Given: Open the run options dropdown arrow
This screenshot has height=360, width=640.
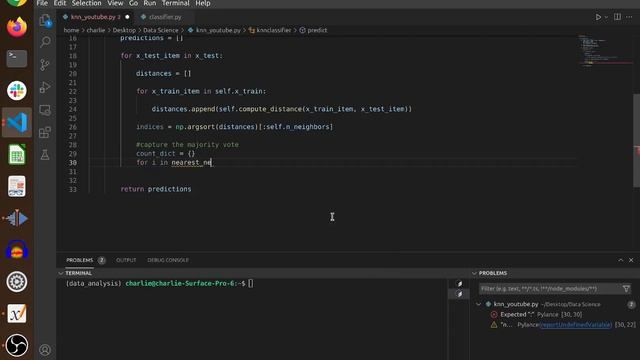Looking at the screenshot, I should (x=606, y=17).
